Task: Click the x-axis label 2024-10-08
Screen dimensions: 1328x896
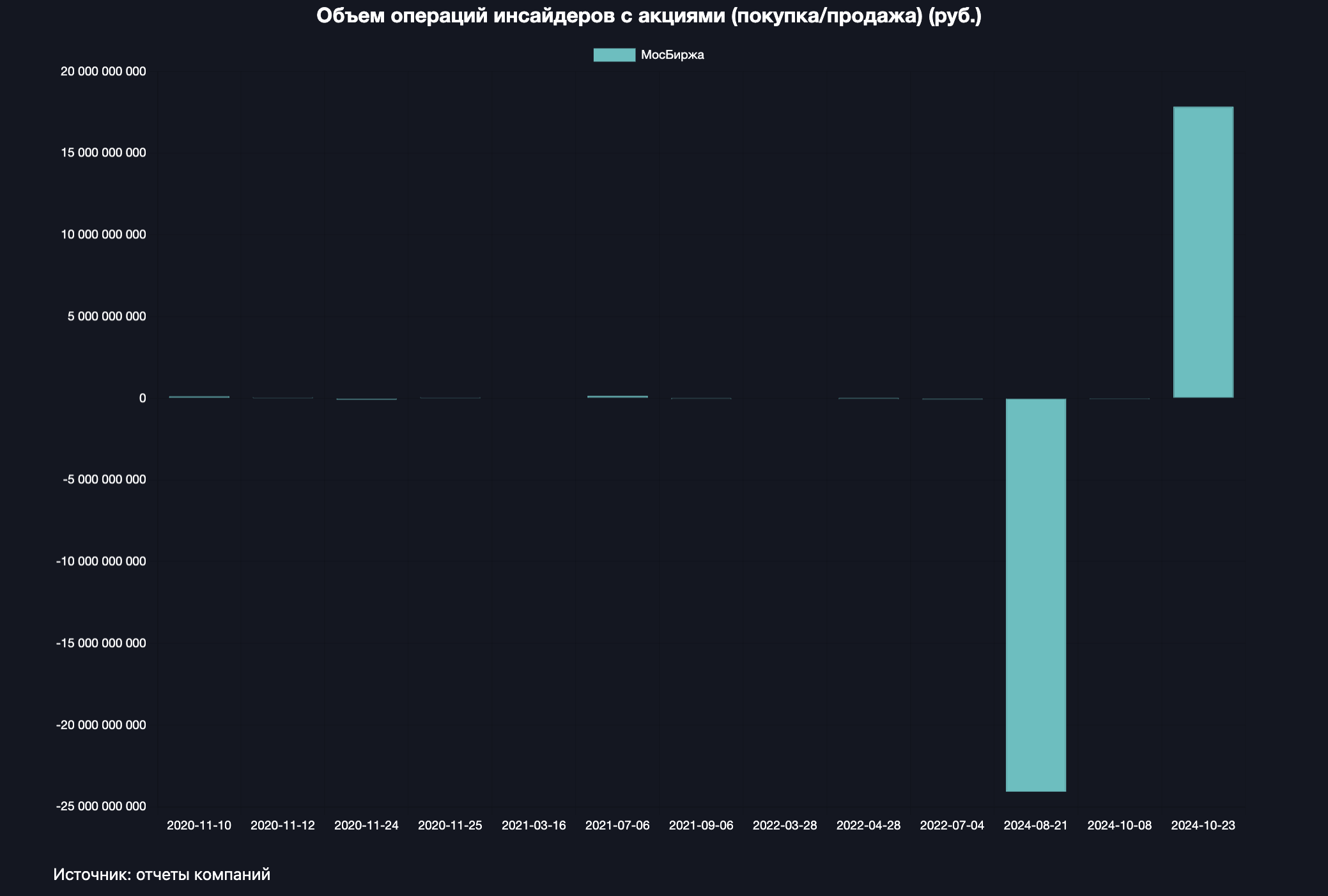Action: (1119, 825)
